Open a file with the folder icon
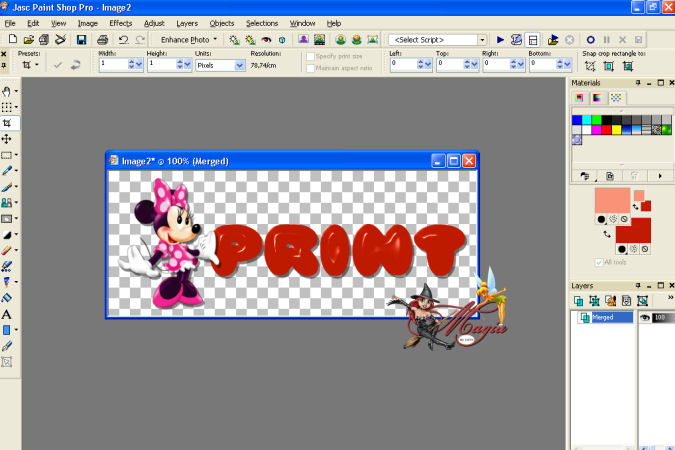The width and height of the screenshot is (675, 450). [28, 40]
